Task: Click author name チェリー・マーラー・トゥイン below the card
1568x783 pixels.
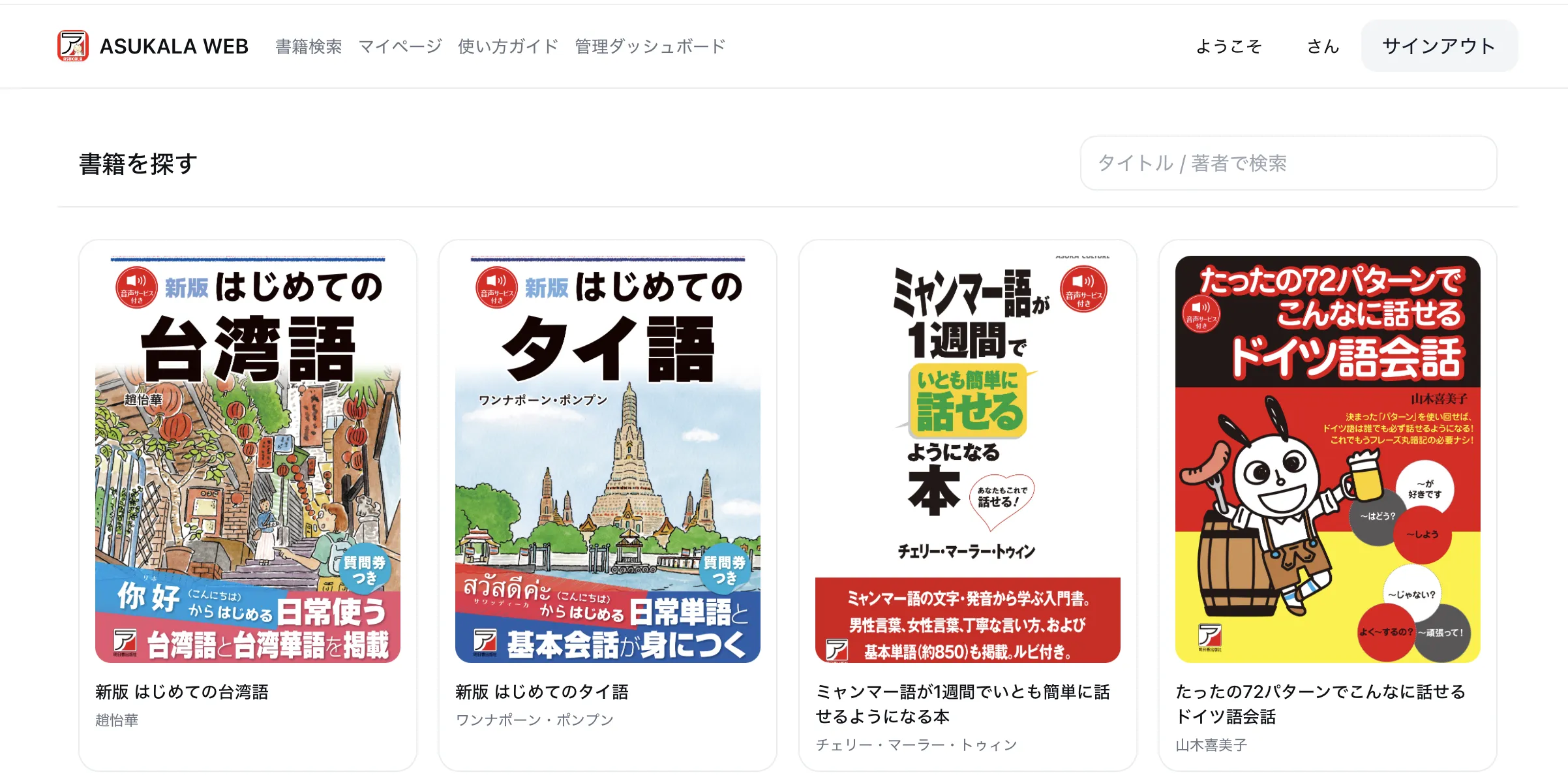Action: [916, 745]
